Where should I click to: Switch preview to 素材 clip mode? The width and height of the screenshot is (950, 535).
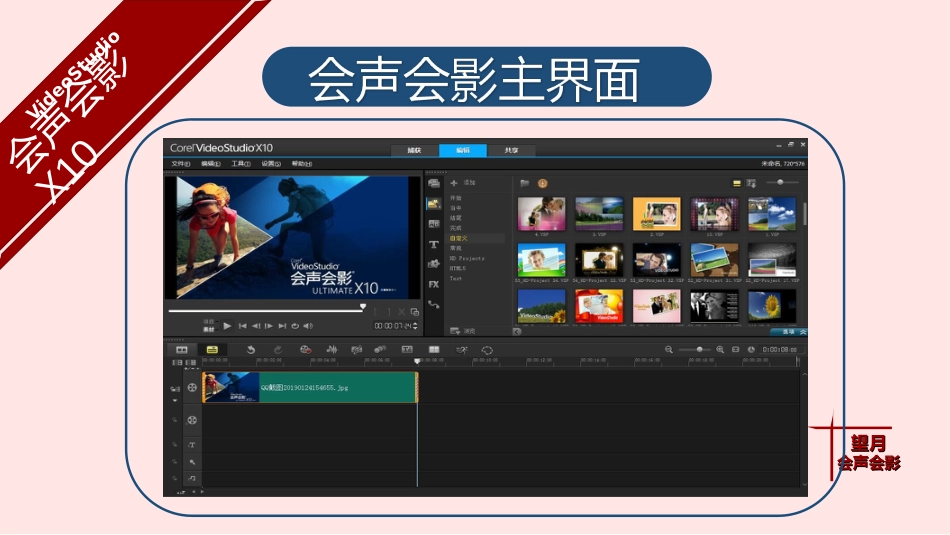pos(208,329)
